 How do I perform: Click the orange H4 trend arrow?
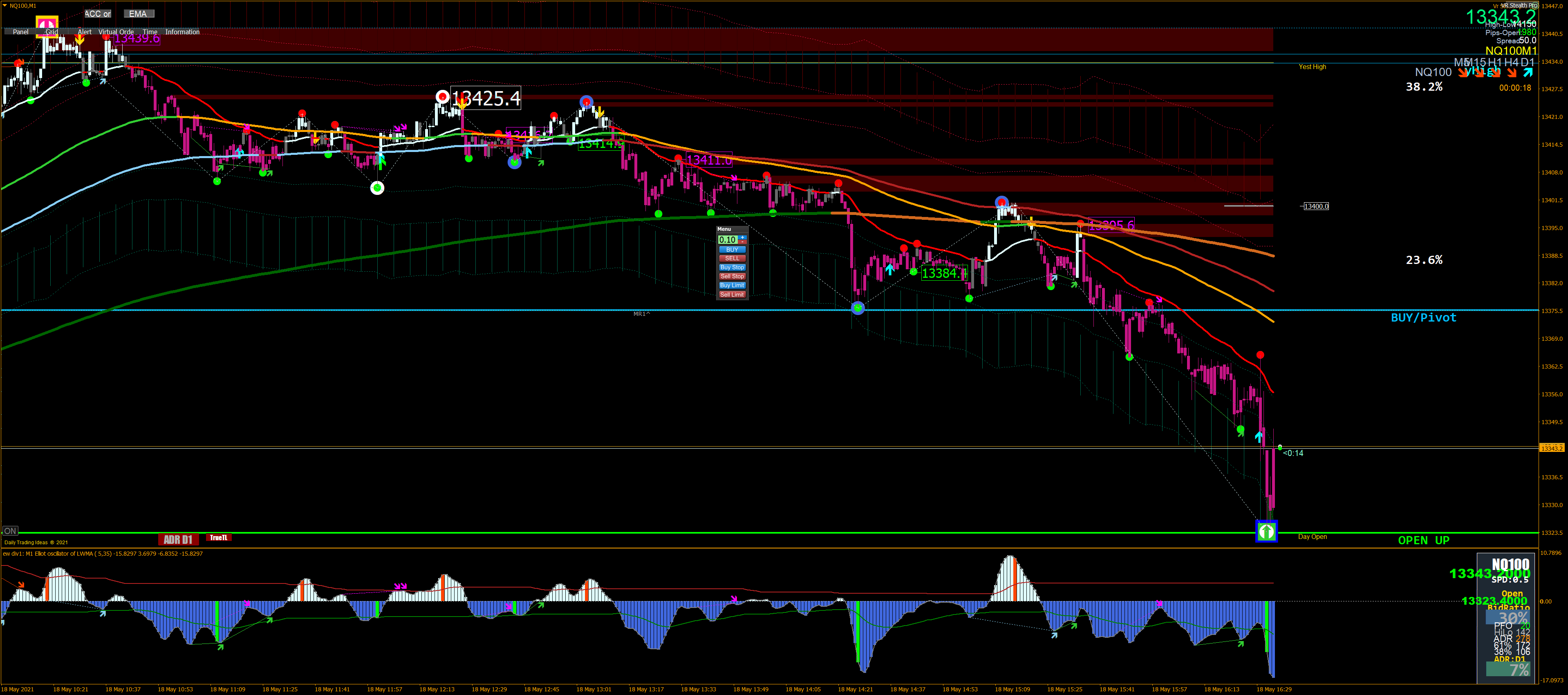[x=1512, y=73]
